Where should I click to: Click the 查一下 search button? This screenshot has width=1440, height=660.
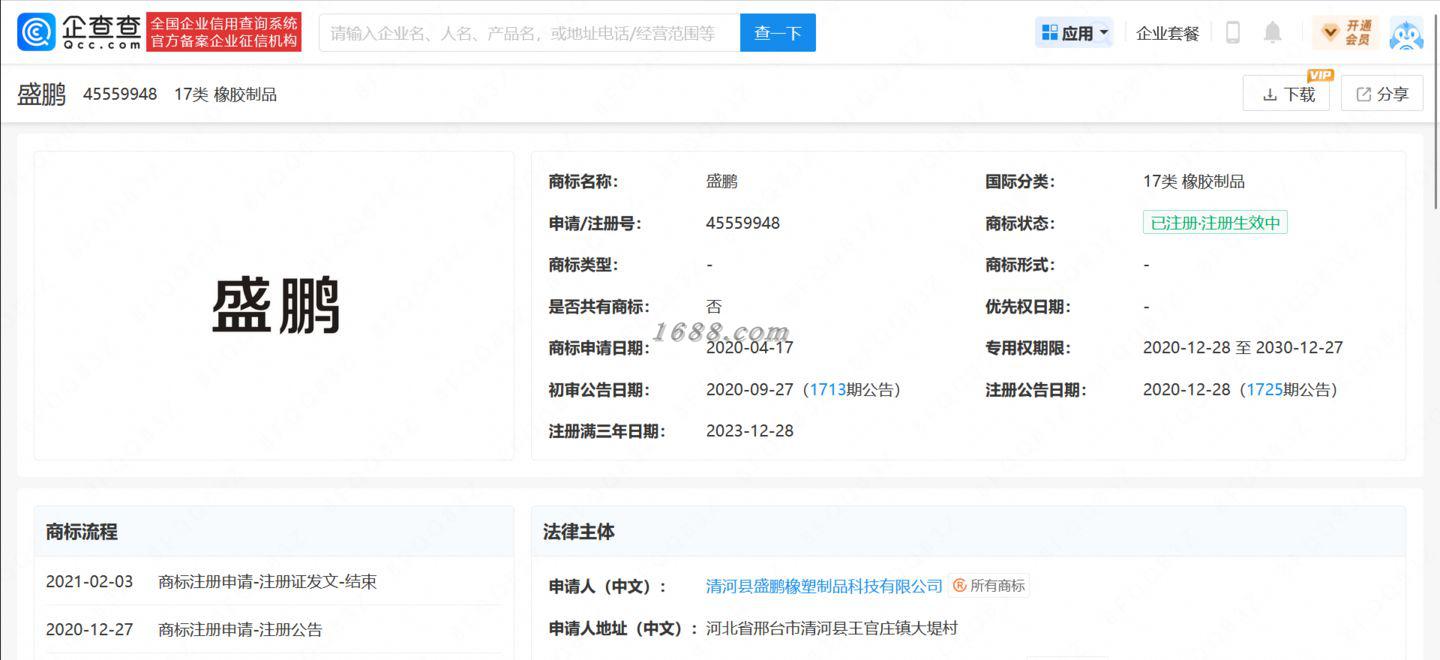click(x=778, y=33)
